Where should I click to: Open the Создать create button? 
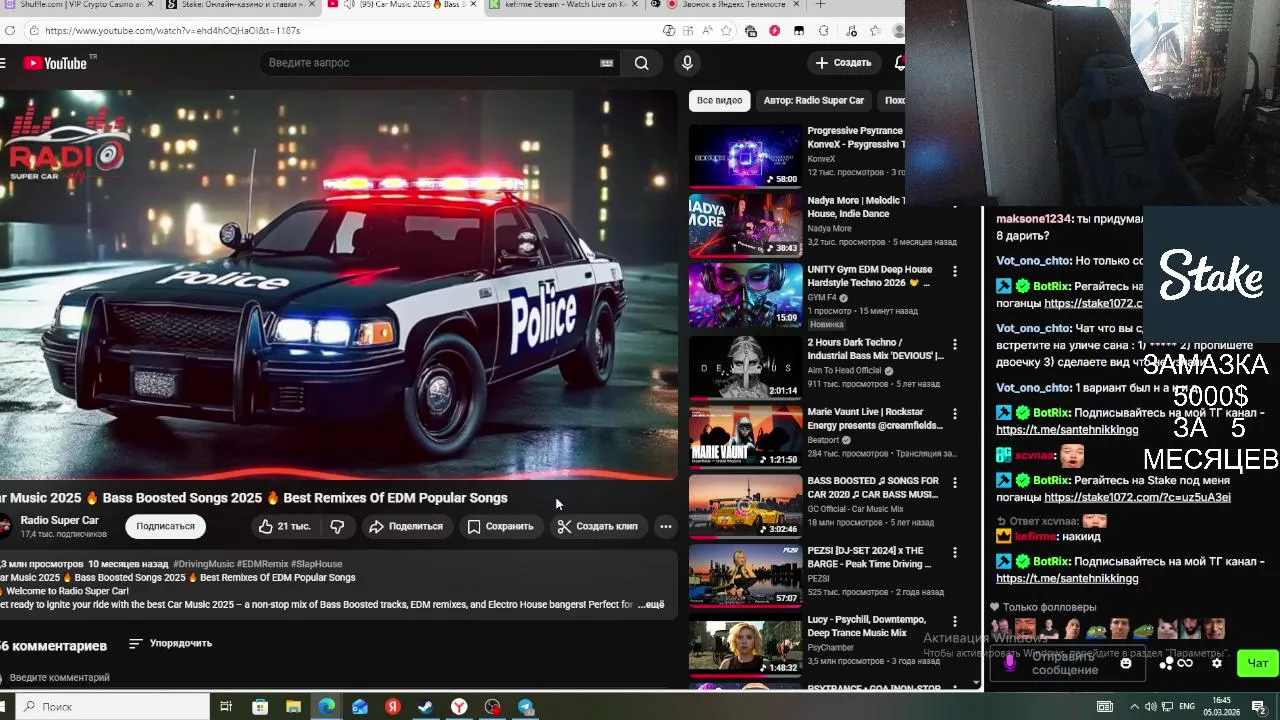coord(843,63)
